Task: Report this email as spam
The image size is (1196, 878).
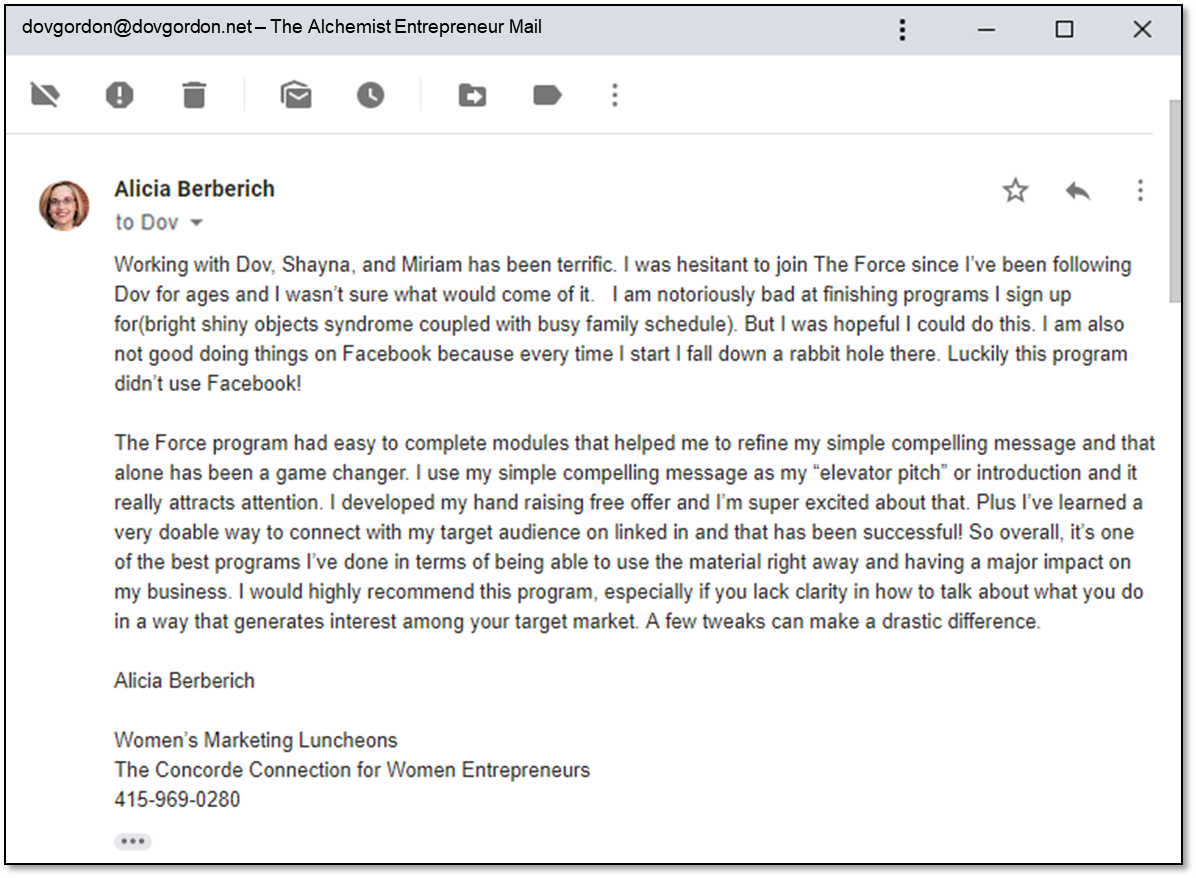Action: tap(120, 96)
